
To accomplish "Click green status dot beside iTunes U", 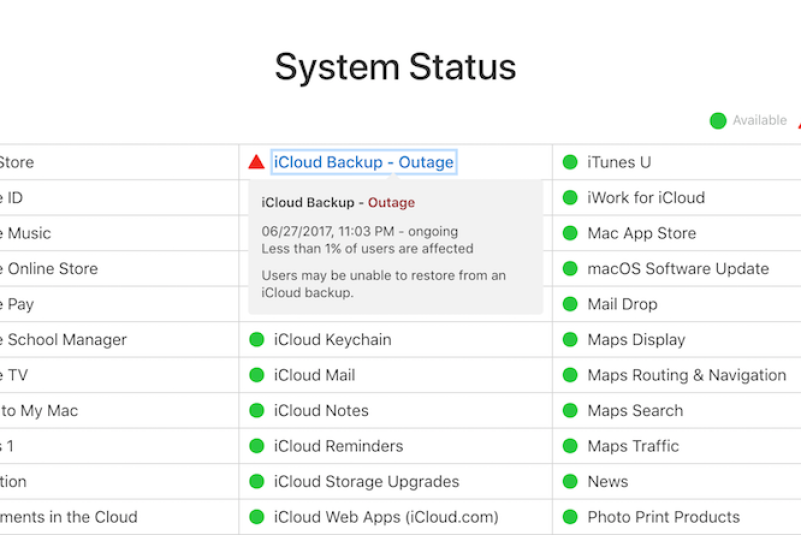I will click(x=570, y=162).
